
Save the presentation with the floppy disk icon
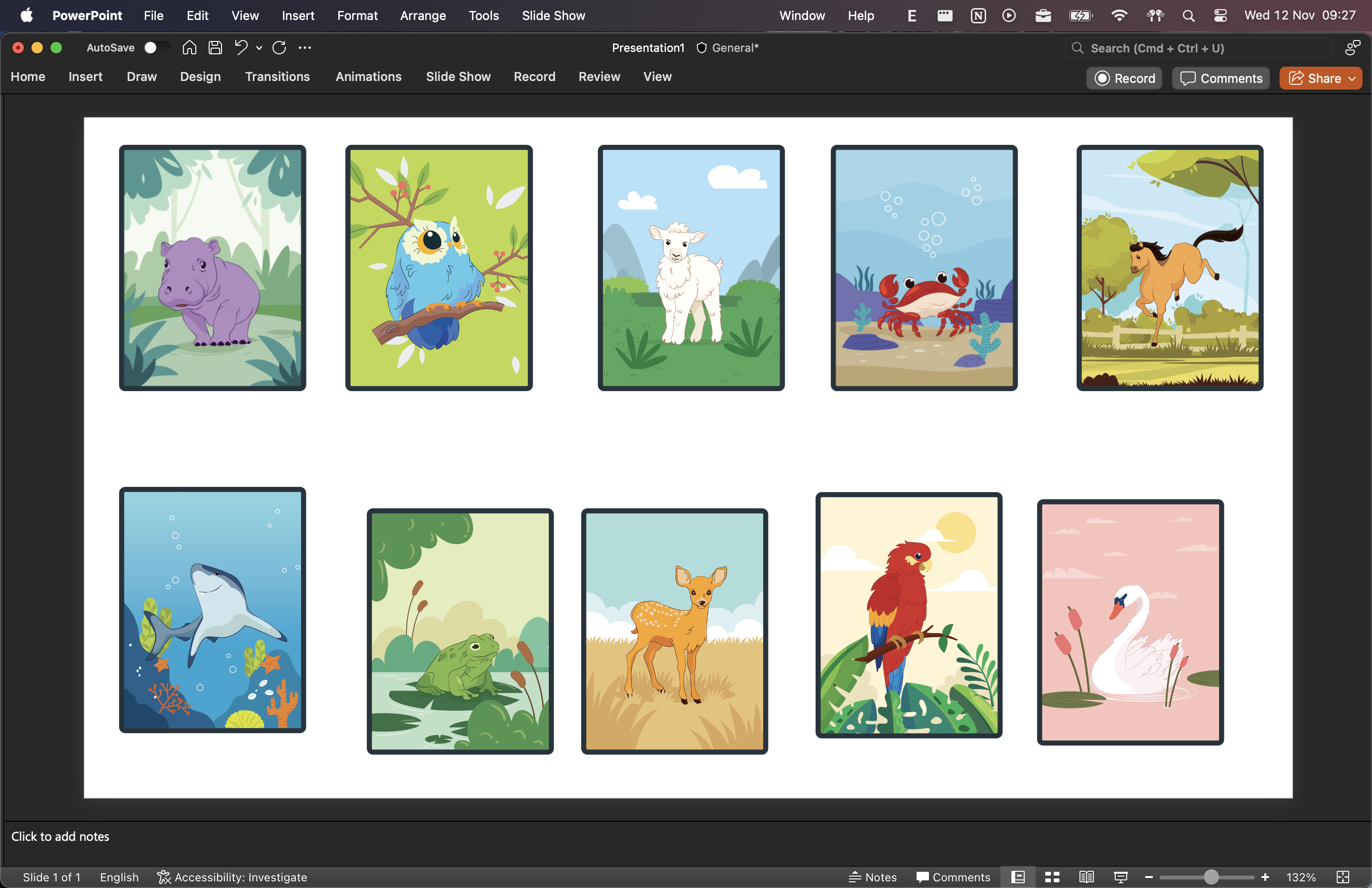pos(215,48)
